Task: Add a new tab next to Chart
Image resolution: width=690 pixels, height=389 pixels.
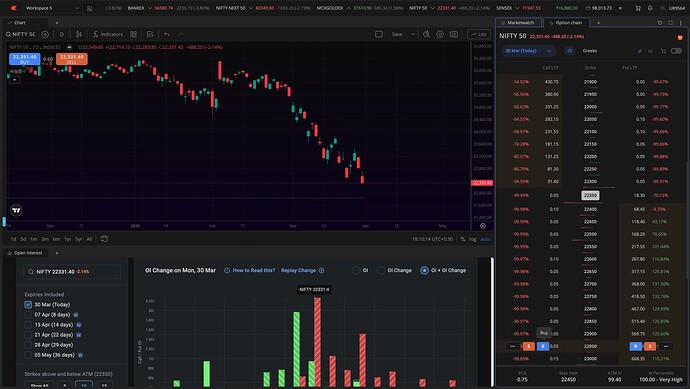Action: [x=57, y=22]
